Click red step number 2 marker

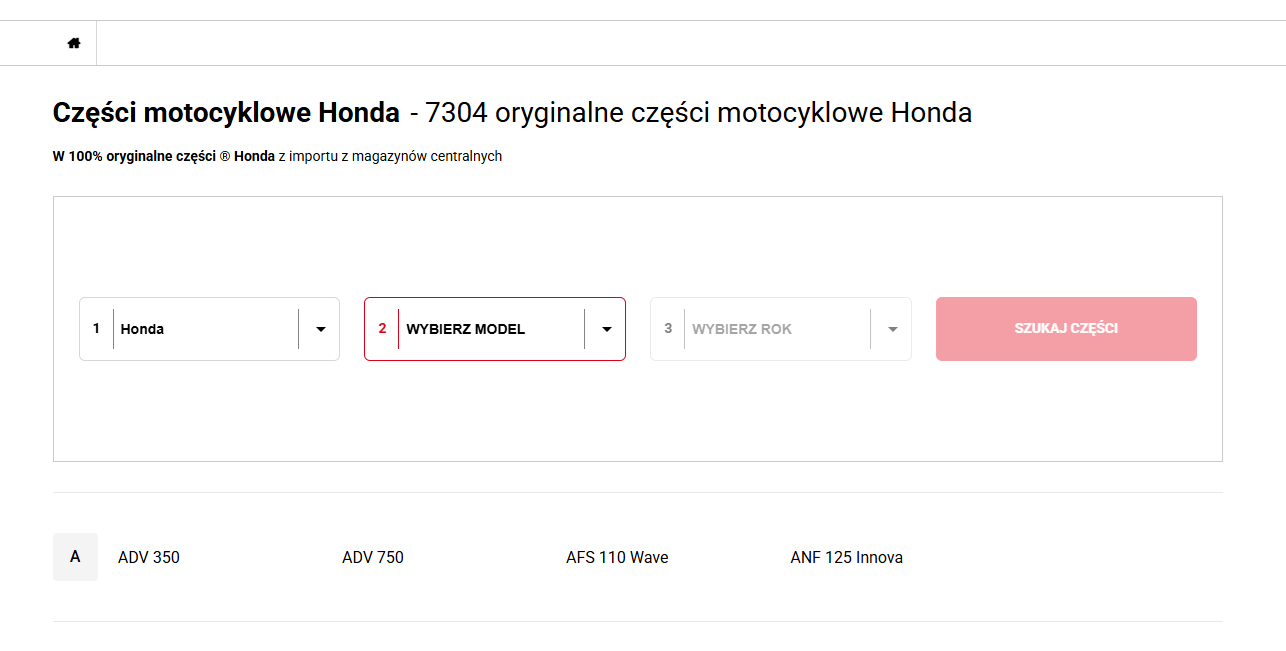point(382,328)
